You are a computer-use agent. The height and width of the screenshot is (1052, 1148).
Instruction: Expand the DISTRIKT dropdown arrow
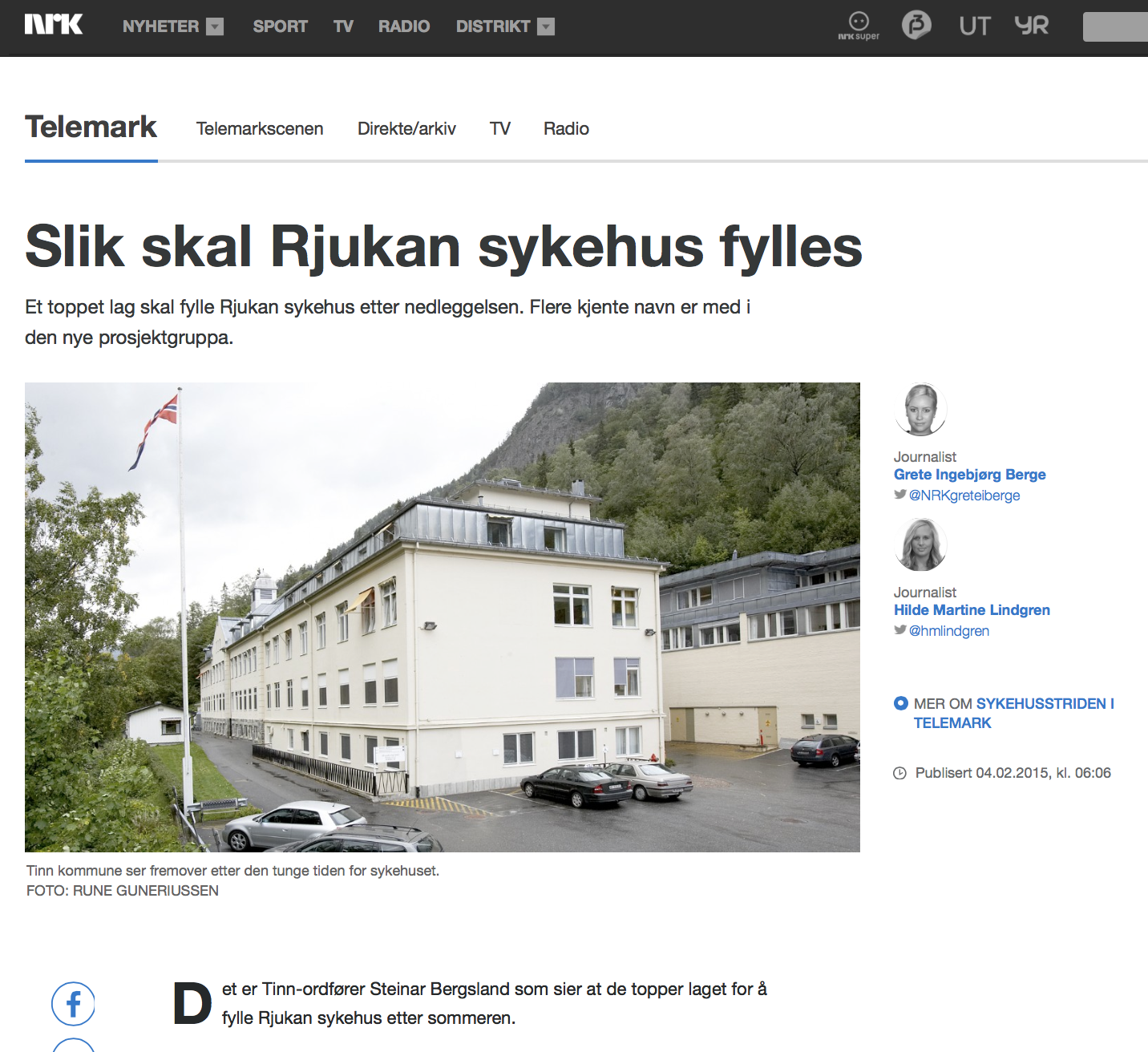pos(546,26)
